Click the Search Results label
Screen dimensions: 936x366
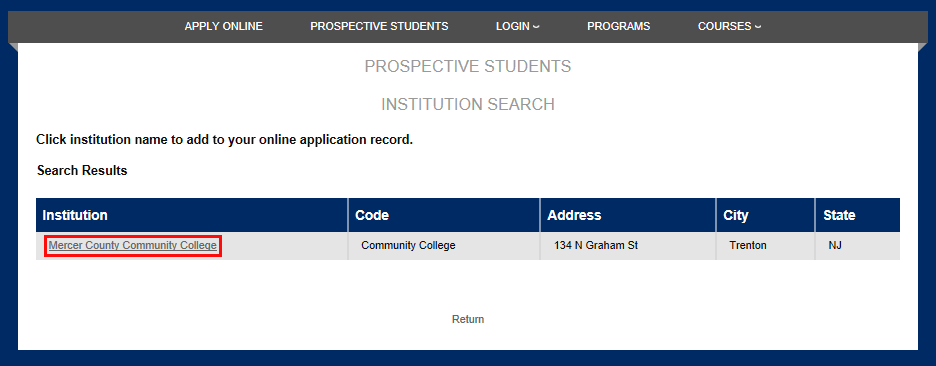(82, 171)
